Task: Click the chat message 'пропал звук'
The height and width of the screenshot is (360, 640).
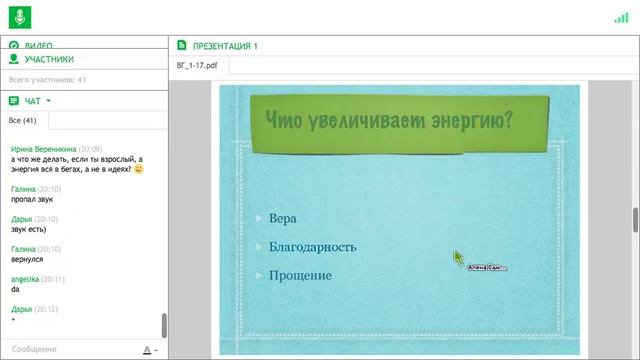Action: click(x=32, y=199)
